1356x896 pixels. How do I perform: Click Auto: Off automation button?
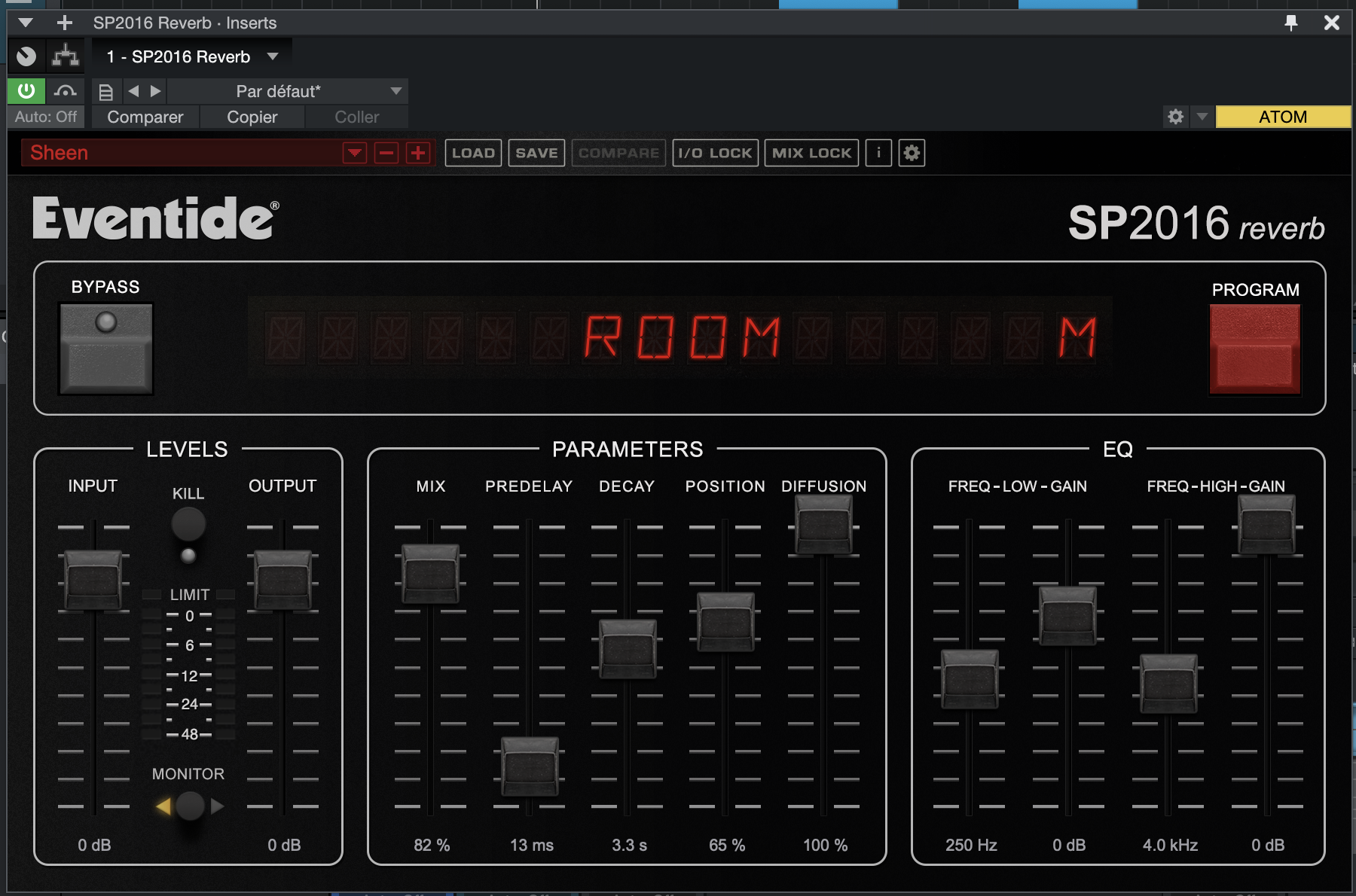pos(46,117)
